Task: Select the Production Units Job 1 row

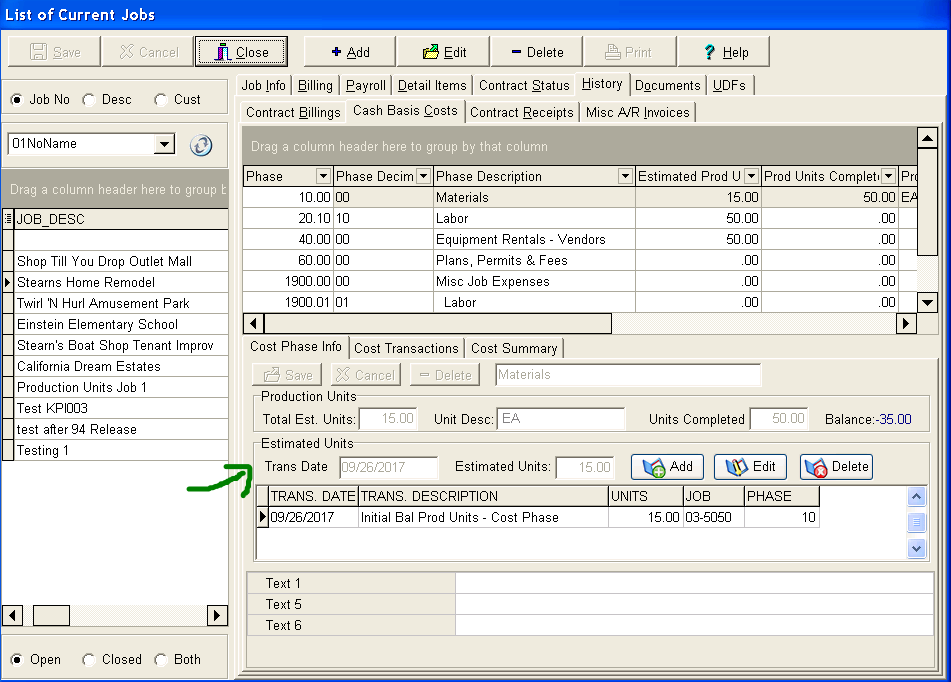Action: coord(121,387)
